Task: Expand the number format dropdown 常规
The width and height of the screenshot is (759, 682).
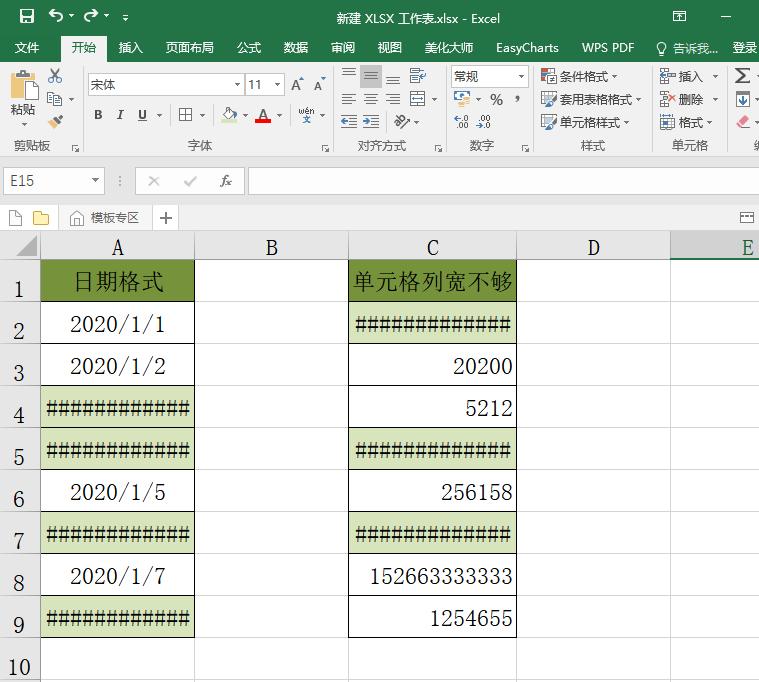Action: coord(521,77)
